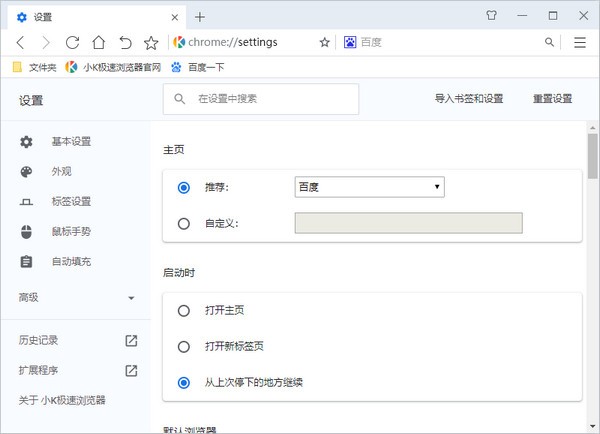Click 导入书签和设置 button
The image size is (600, 434).
468,99
